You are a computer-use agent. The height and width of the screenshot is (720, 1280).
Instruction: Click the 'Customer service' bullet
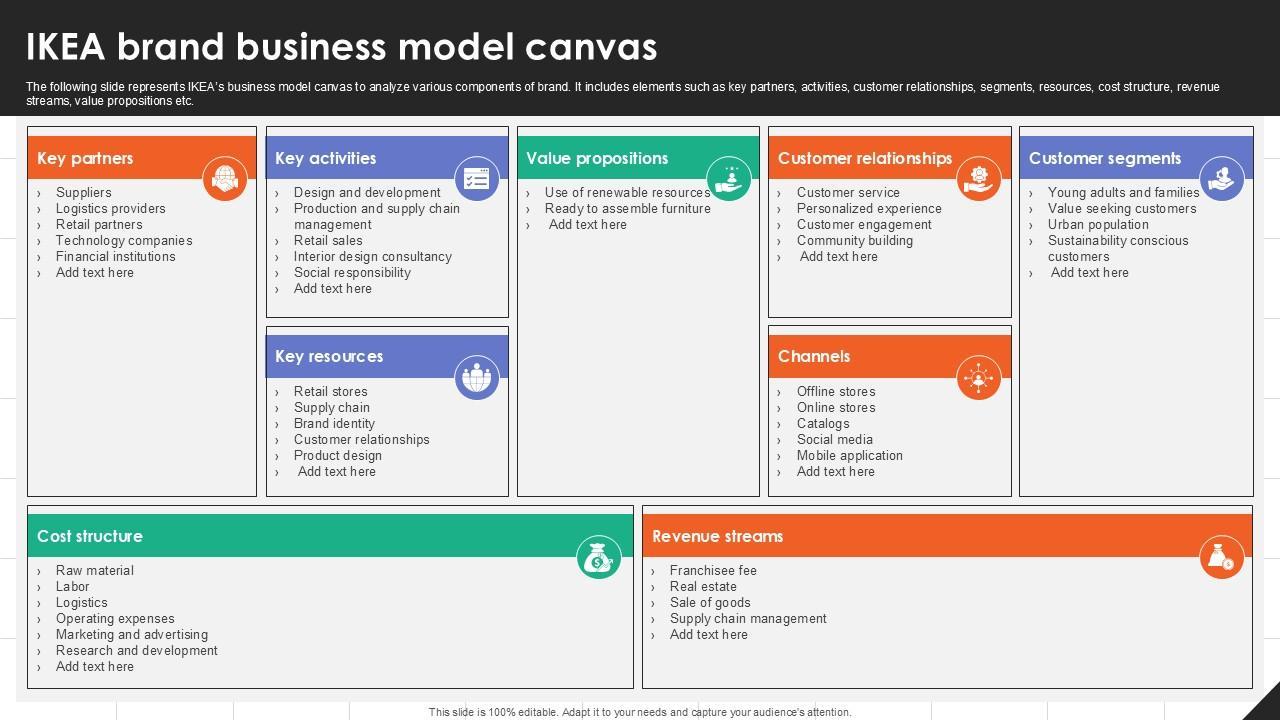(x=848, y=192)
